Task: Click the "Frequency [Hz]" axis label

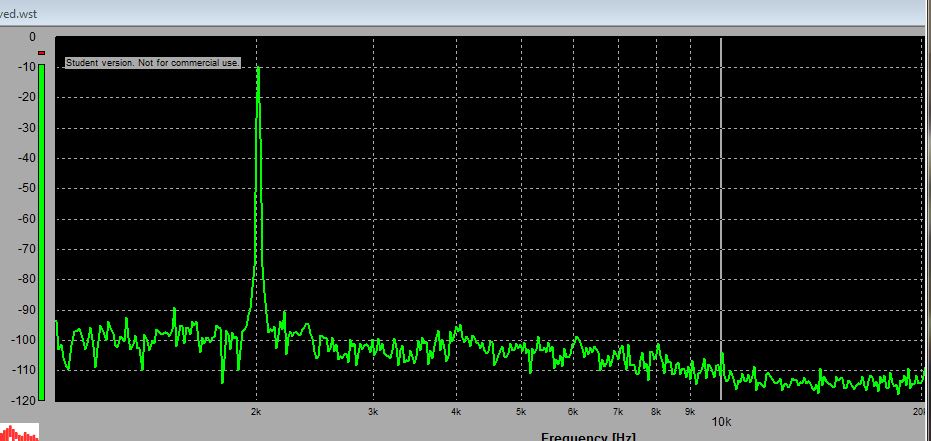Action: (x=588, y=437)
